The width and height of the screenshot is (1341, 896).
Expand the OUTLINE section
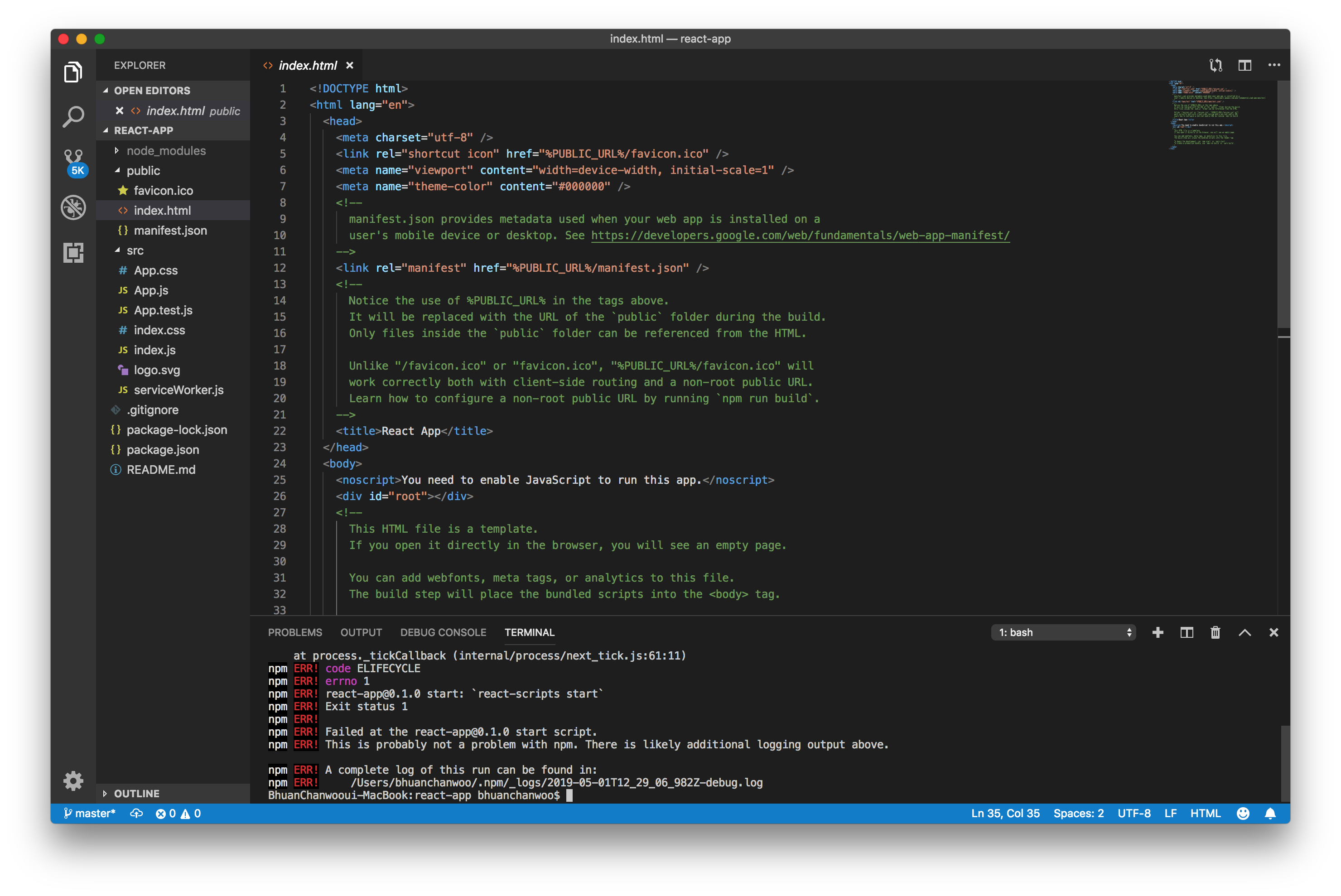[136, 793]
